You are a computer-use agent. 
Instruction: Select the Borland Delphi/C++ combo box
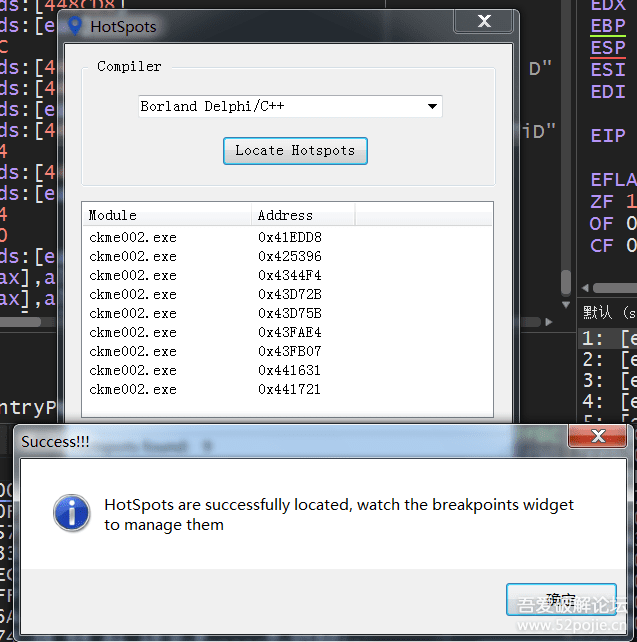tap(290, 106)
